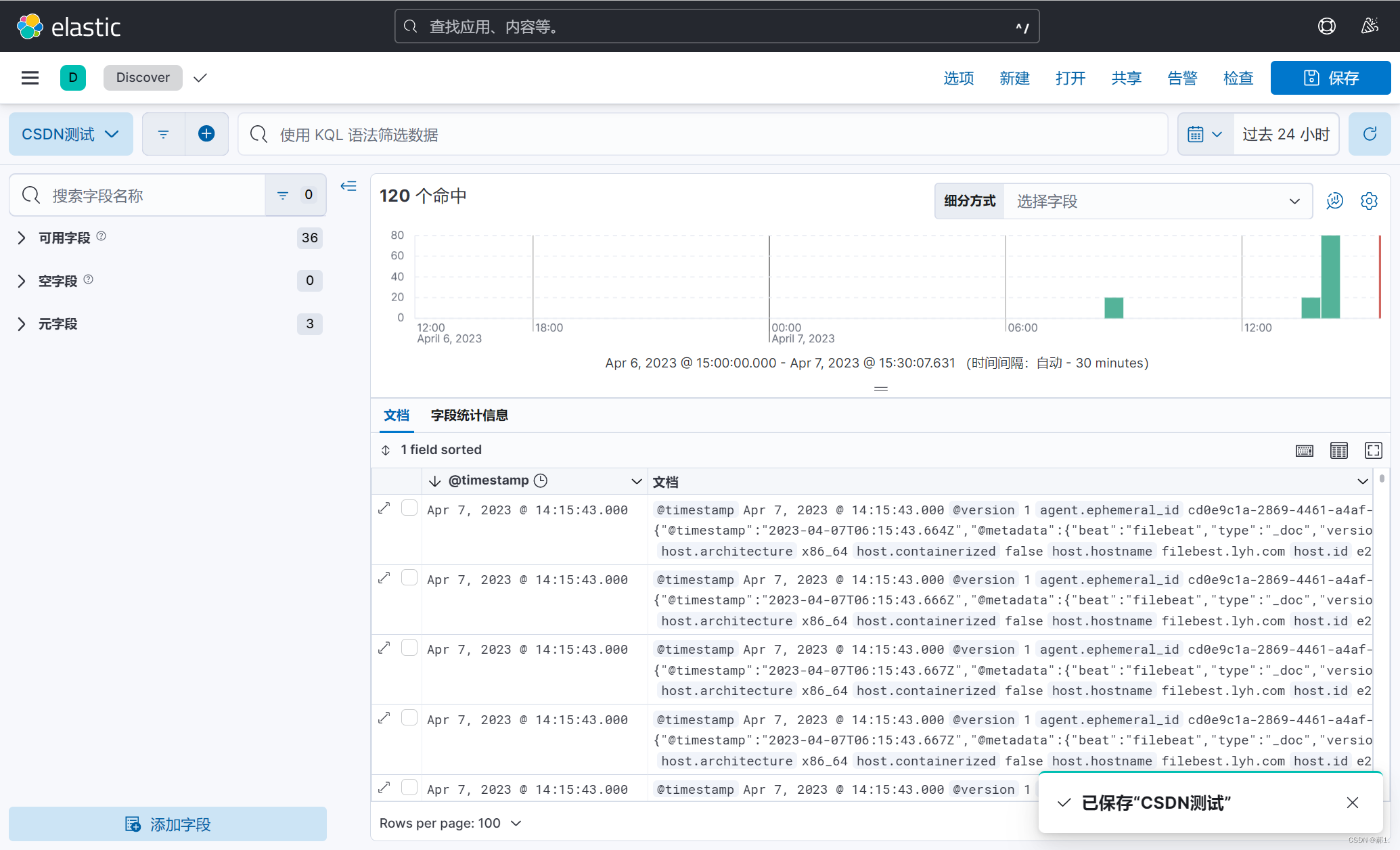The width and height of the screenshot is (1400, 850).
Task: Click the chart resize handle
Action: click(880, 388)
